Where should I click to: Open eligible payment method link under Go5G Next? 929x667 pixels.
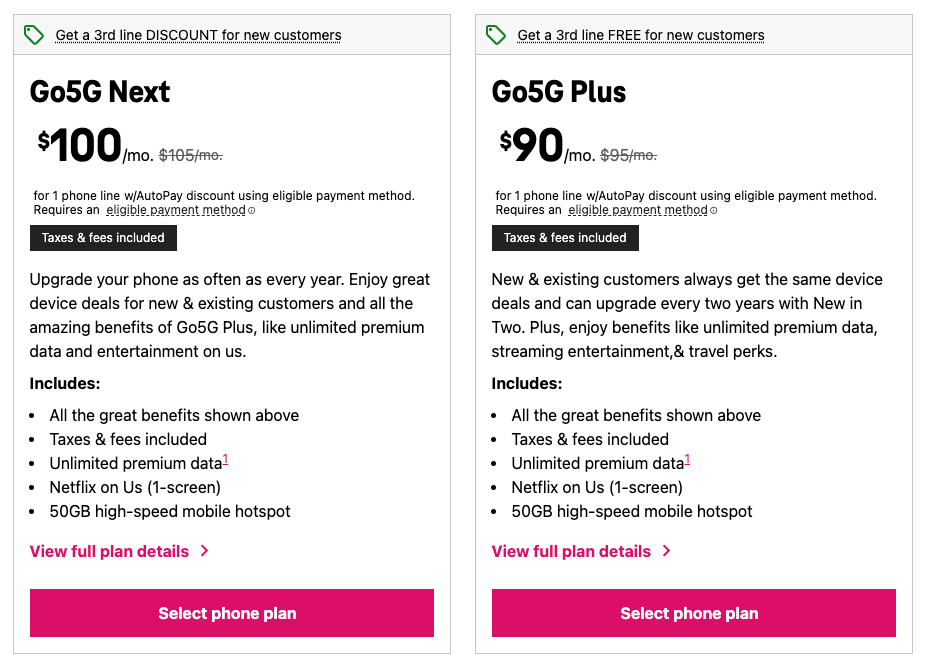[x=175, y=211]
